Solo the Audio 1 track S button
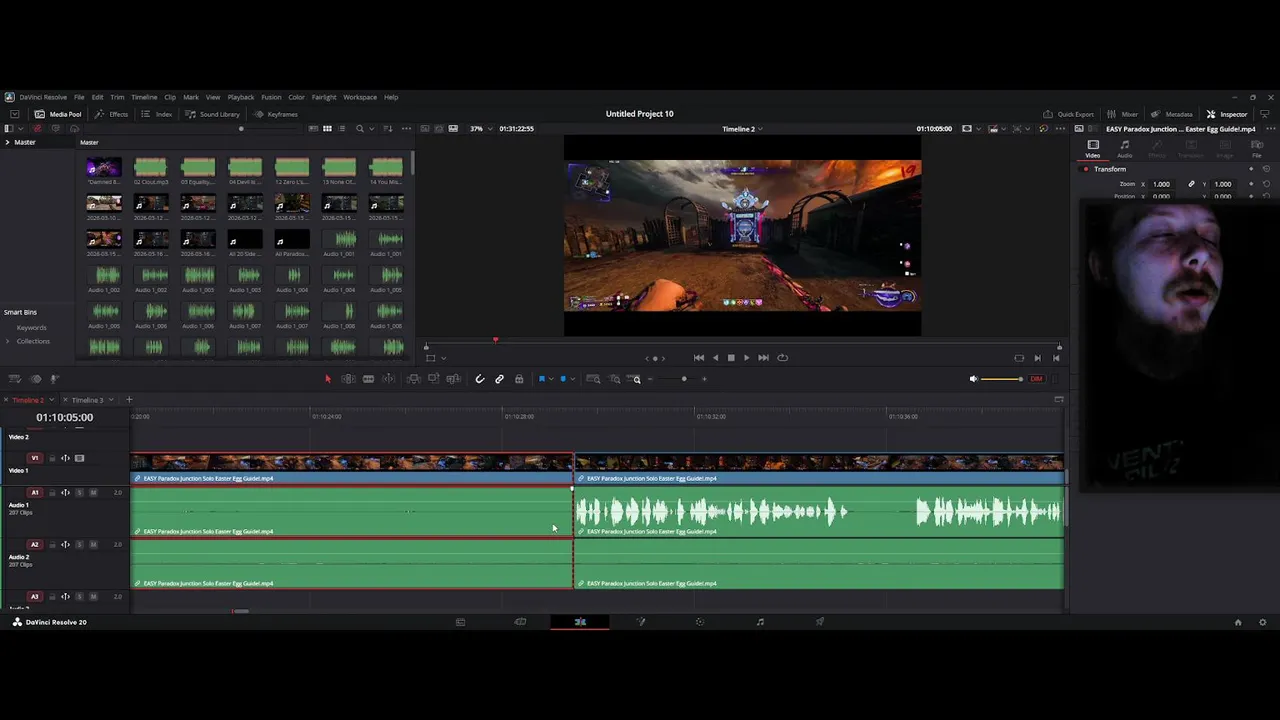 click(x=80, y=492)
